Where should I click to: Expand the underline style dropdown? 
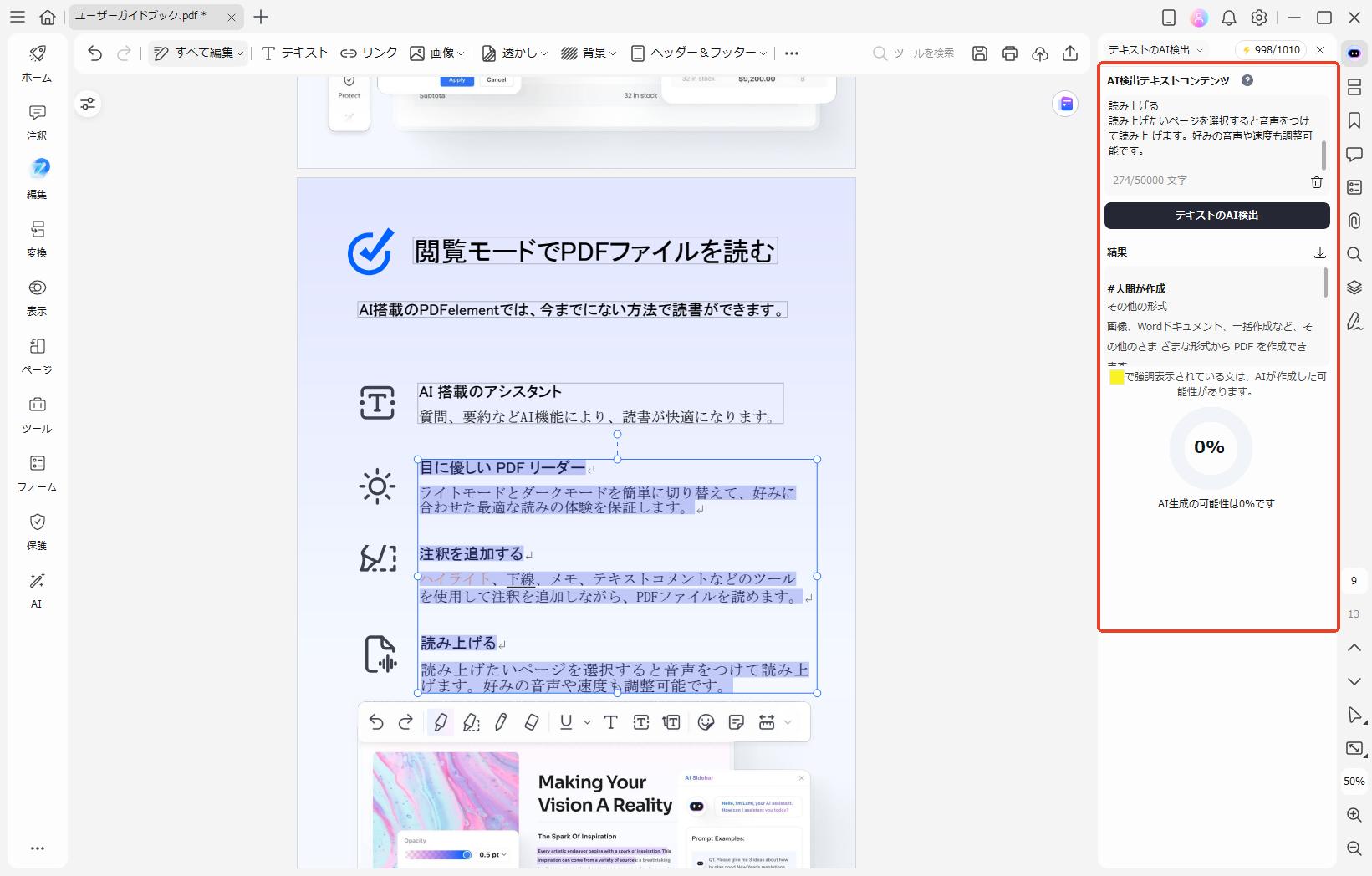pyautogui.click(x=586, y=722)
